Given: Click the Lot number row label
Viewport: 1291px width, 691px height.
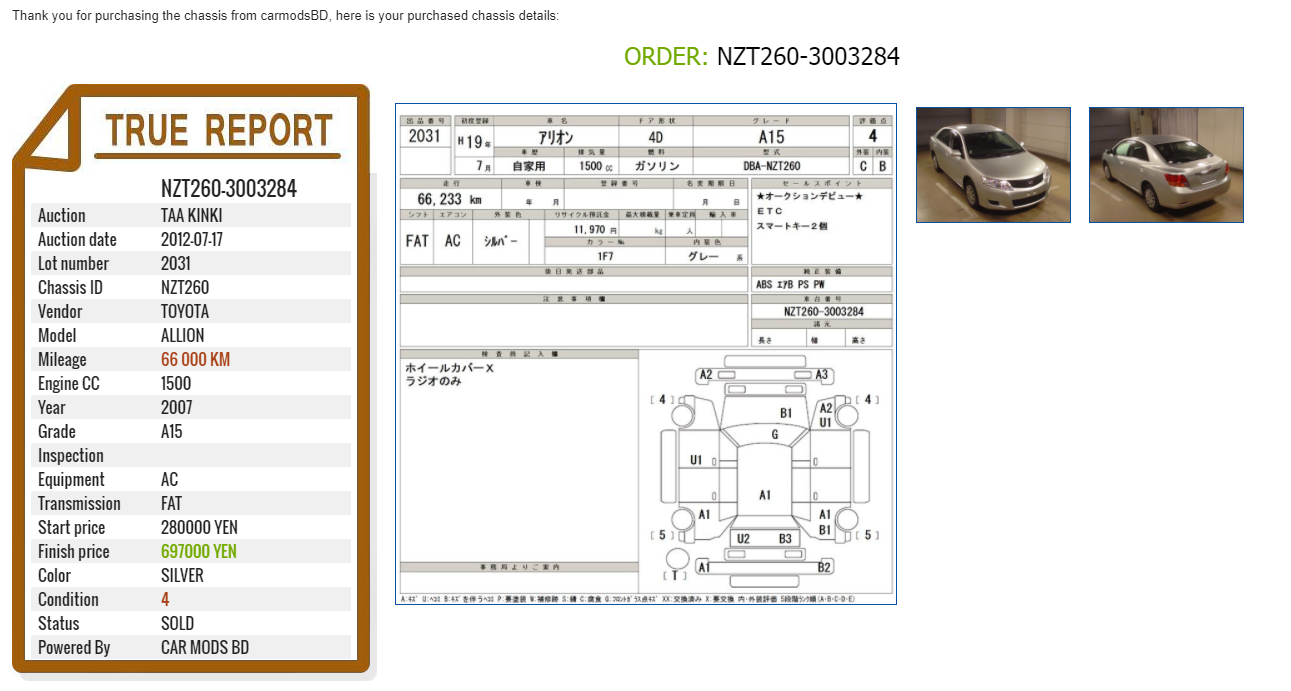Looking at the screenshot, I should (73, 264).
